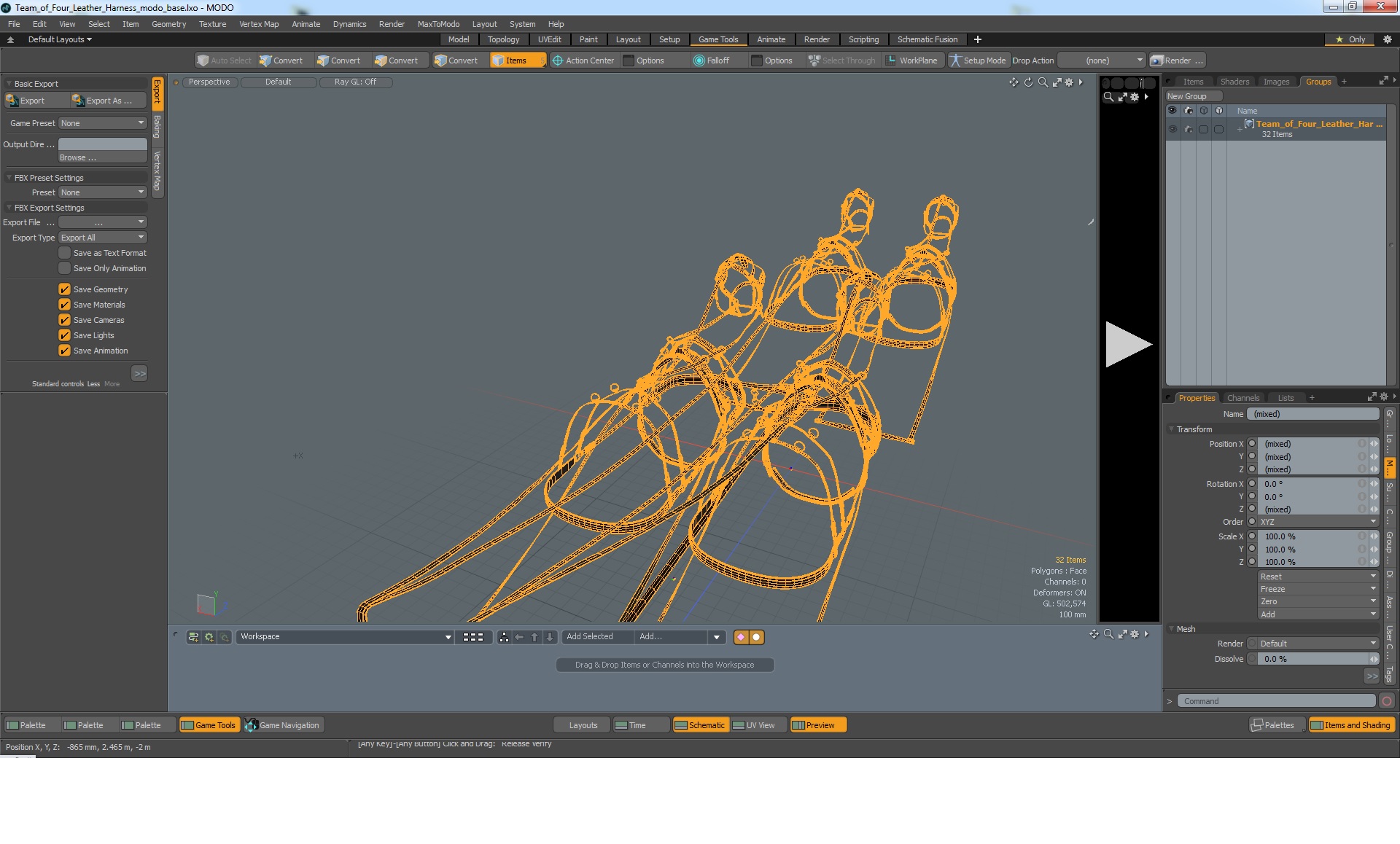
Task: Open the Vertex Map side tab
Action: [157, 171]
